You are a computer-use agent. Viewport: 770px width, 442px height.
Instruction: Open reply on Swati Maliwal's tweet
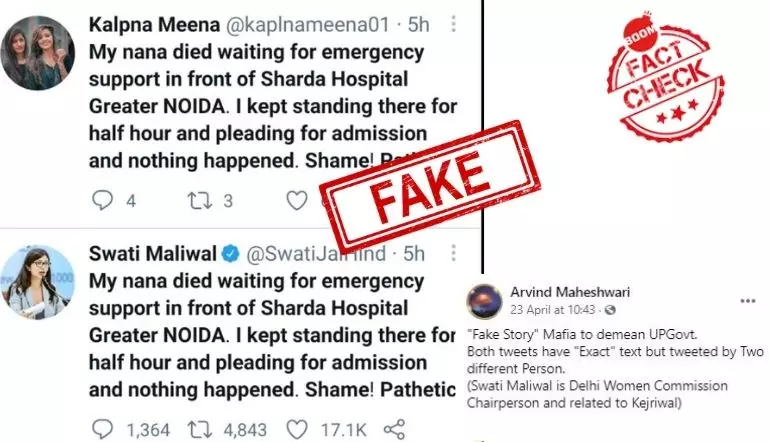click(102, 429)
